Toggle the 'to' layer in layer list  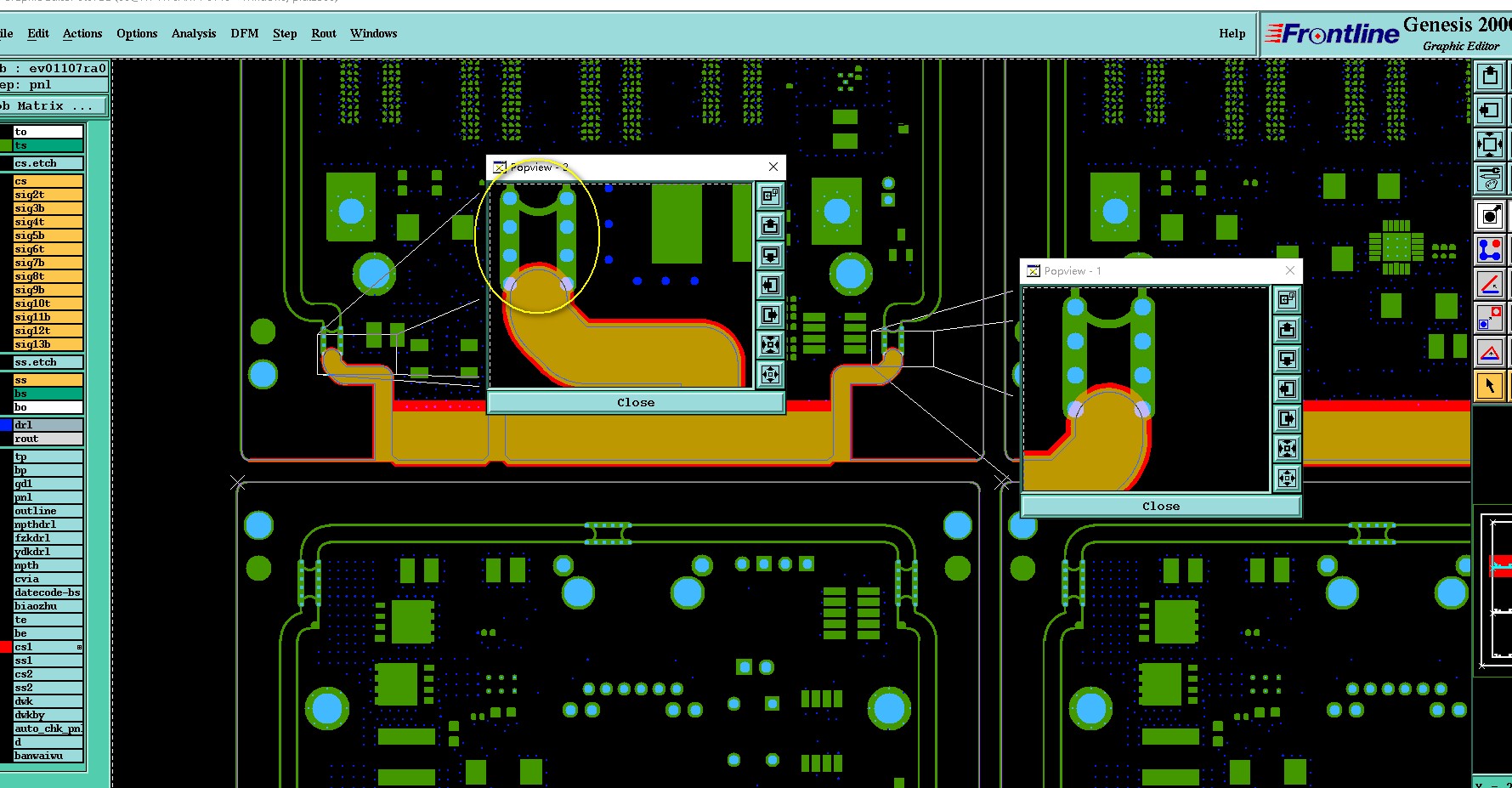pos(48,132)
